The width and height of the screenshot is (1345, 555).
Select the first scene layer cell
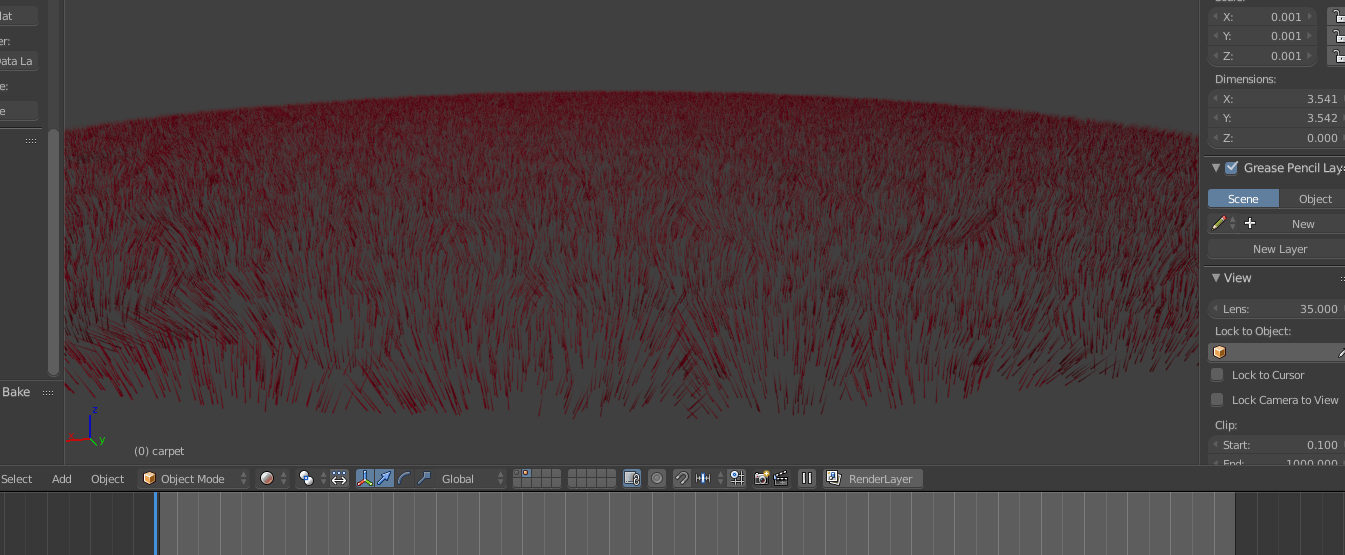coord(518,474)
